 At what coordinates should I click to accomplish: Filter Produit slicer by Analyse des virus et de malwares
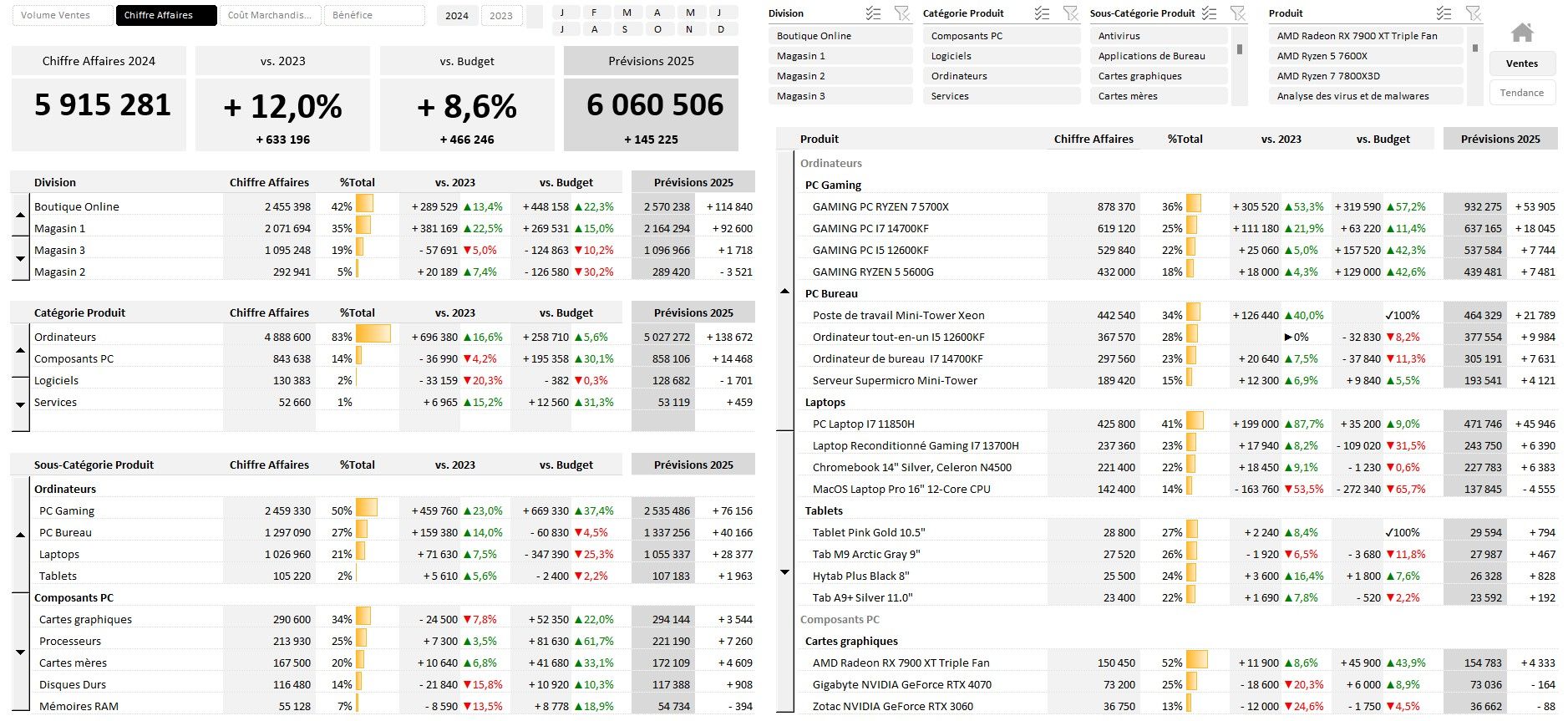(1366, 96)
